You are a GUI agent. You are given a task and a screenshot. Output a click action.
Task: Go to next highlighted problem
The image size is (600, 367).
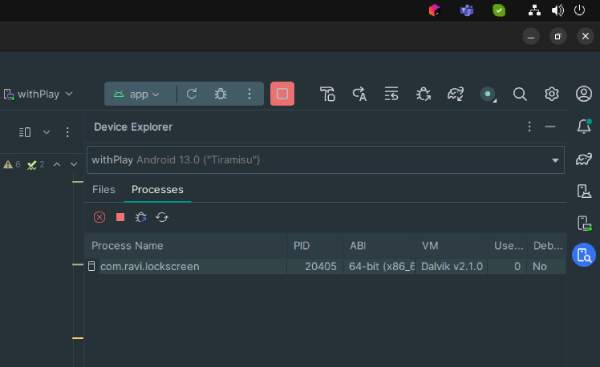[x=74, y=165]
